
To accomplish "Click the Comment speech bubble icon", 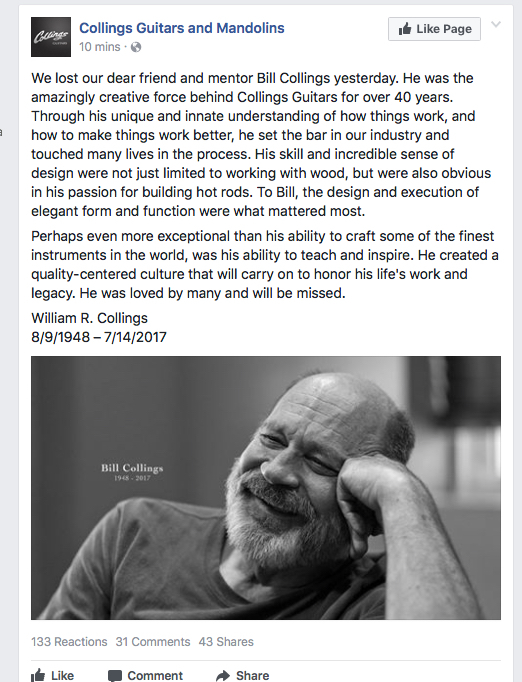I will coord(115,676).
